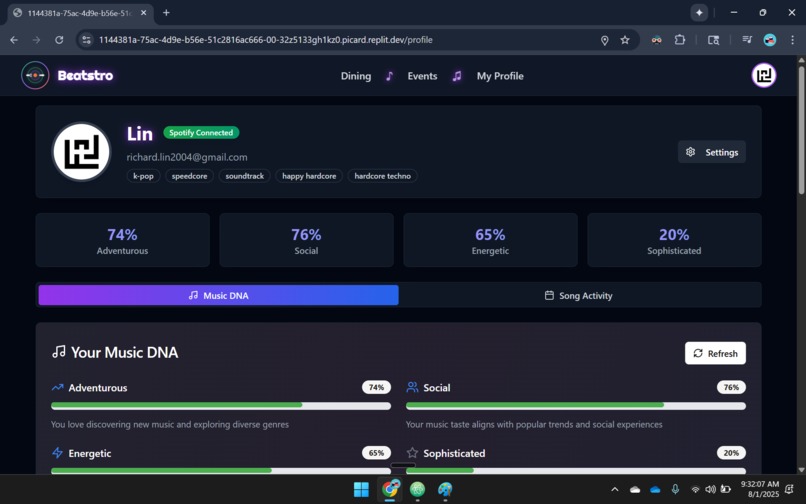806x504 pixels.
Task: Click the Spotify Connected badge
Action: 201,133
